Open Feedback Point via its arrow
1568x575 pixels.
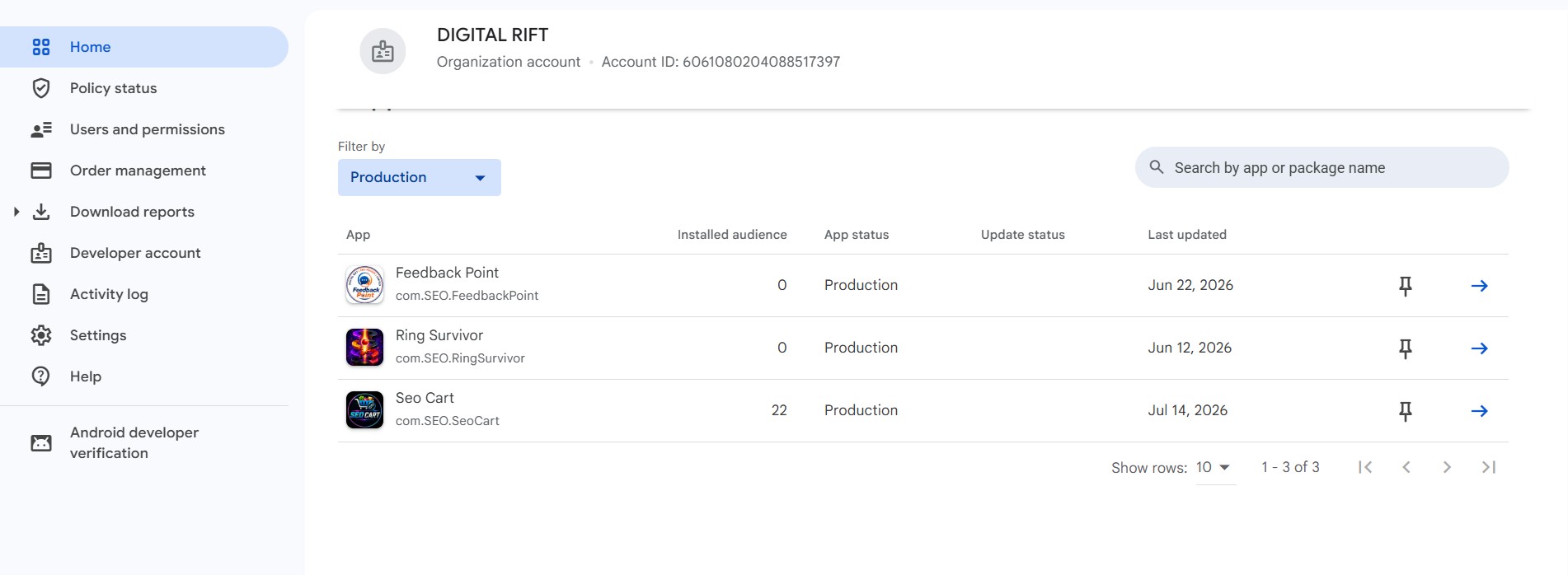(x=1480, y=286)
